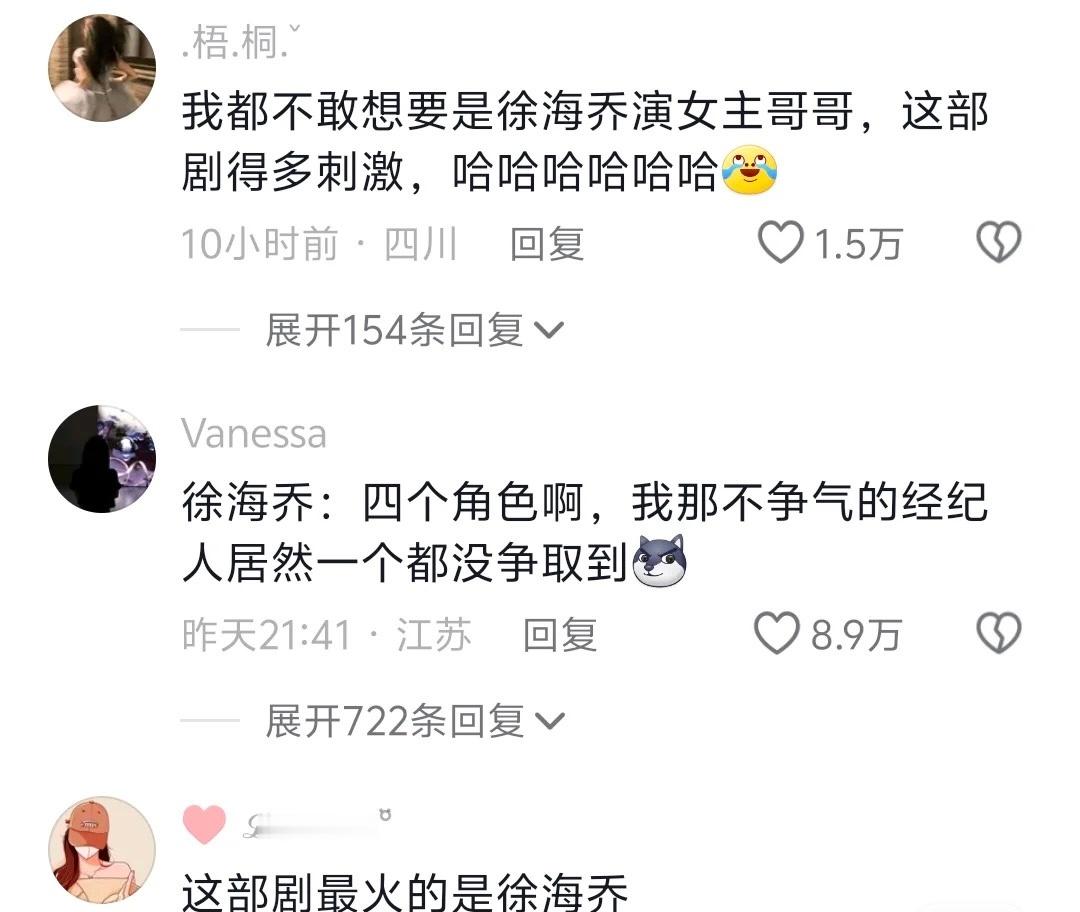Open .梧.桐. user avatar
The image size is (1080, 912).
click(x=102, y=68)
